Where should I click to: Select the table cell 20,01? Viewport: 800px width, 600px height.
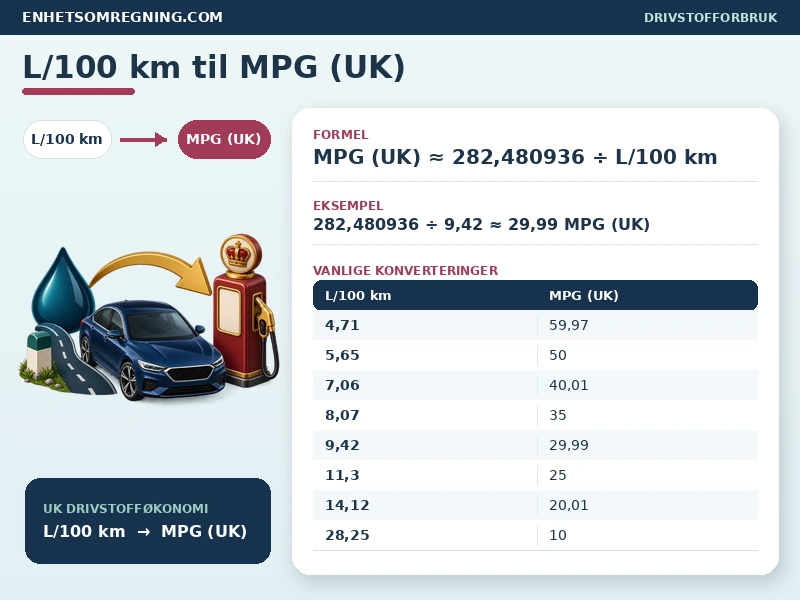coord(568,506)
